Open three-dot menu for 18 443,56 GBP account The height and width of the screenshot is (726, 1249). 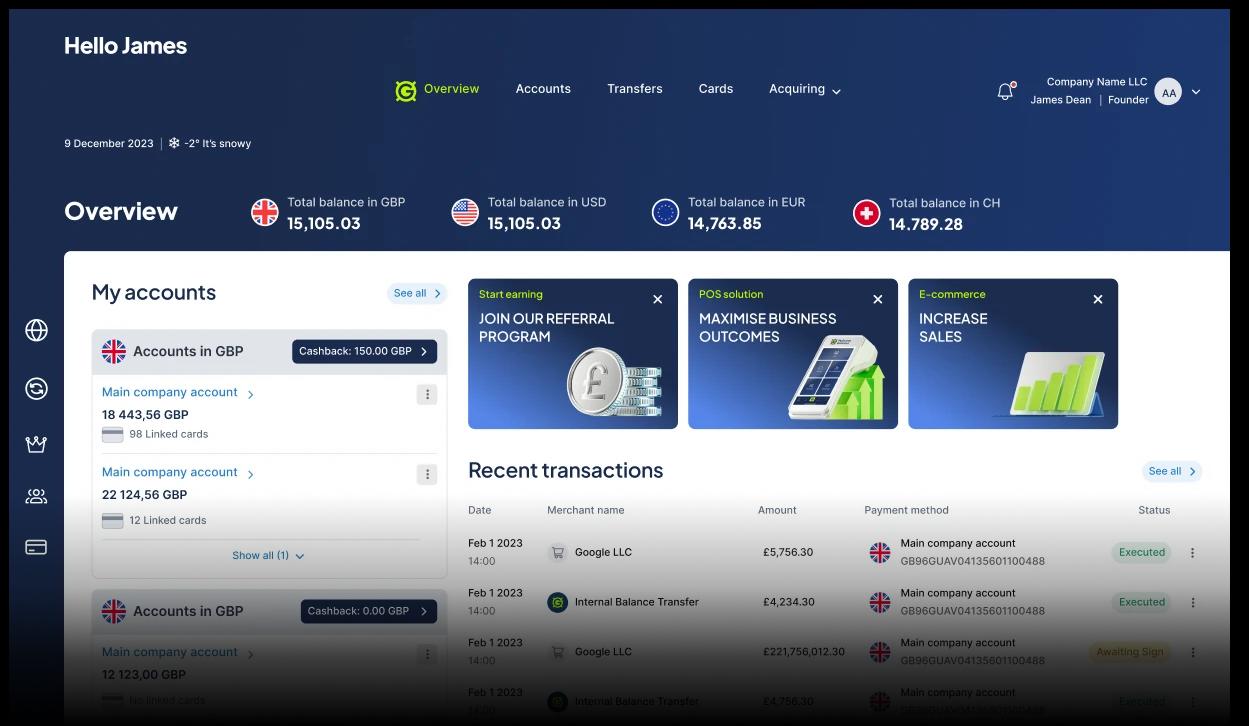[427, 395]
